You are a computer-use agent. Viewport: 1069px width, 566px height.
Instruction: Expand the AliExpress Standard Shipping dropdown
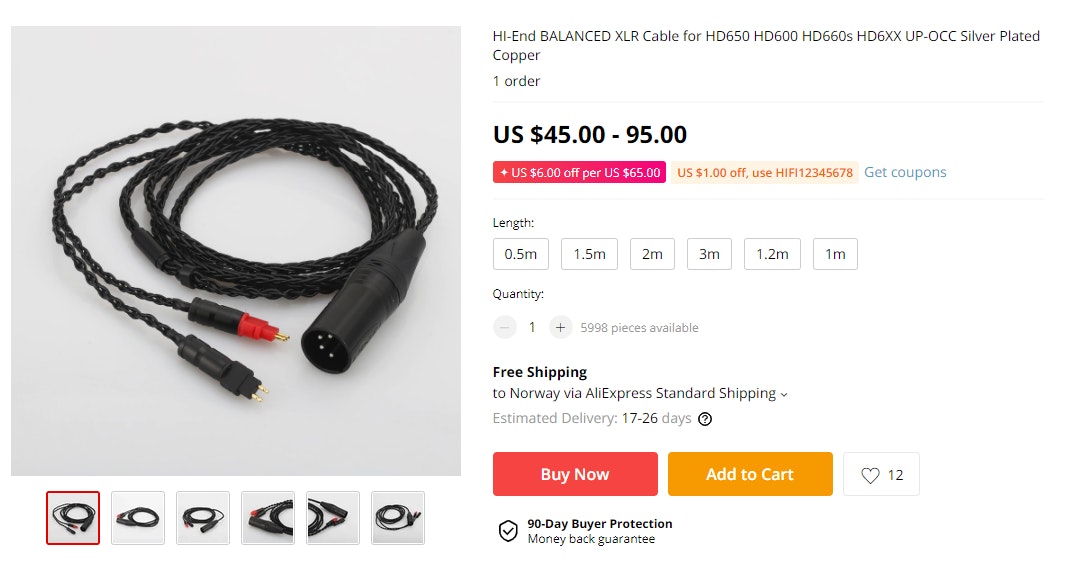tap(784, 395)
